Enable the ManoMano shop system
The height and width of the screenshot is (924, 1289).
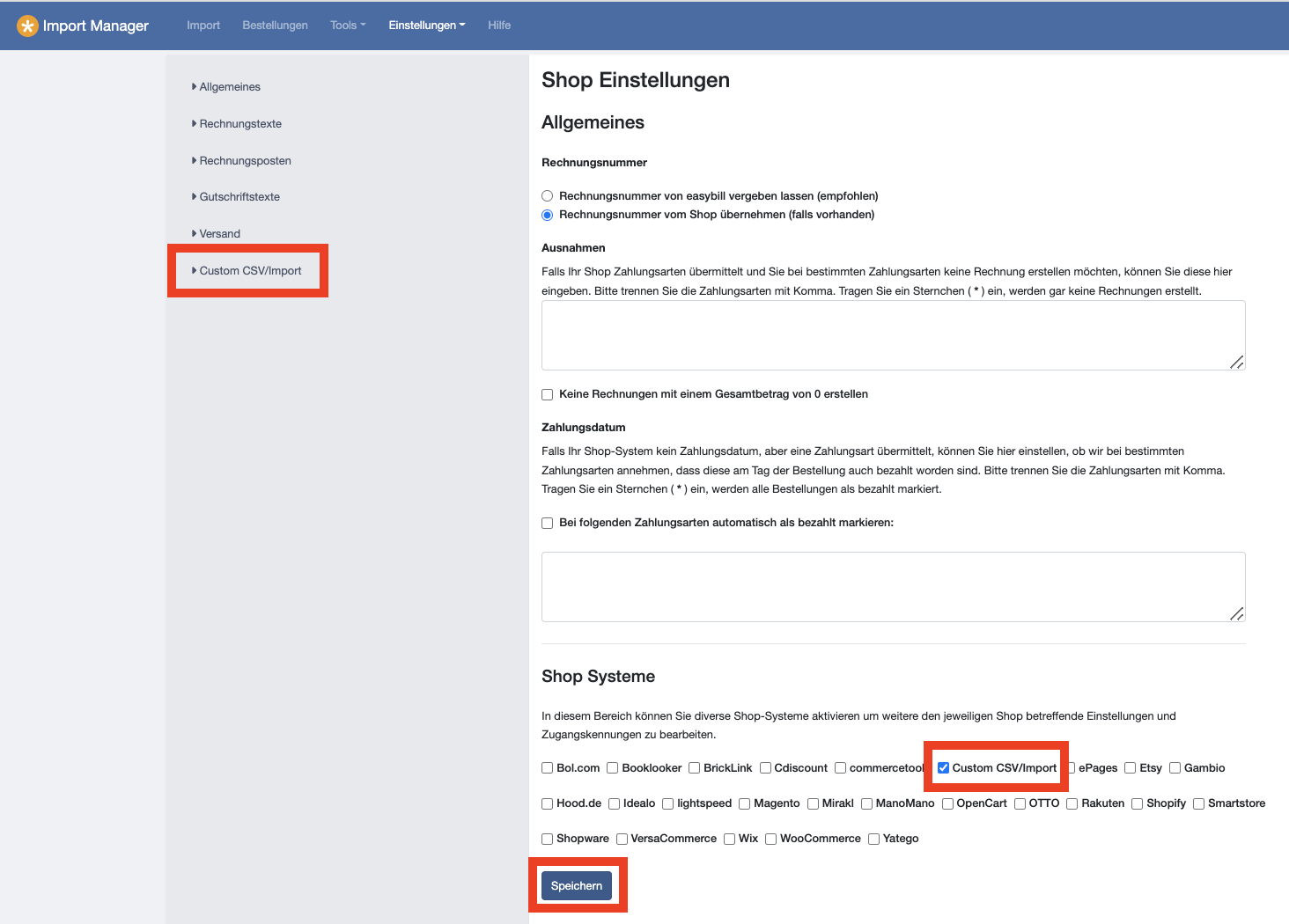[x=866, y=803]
